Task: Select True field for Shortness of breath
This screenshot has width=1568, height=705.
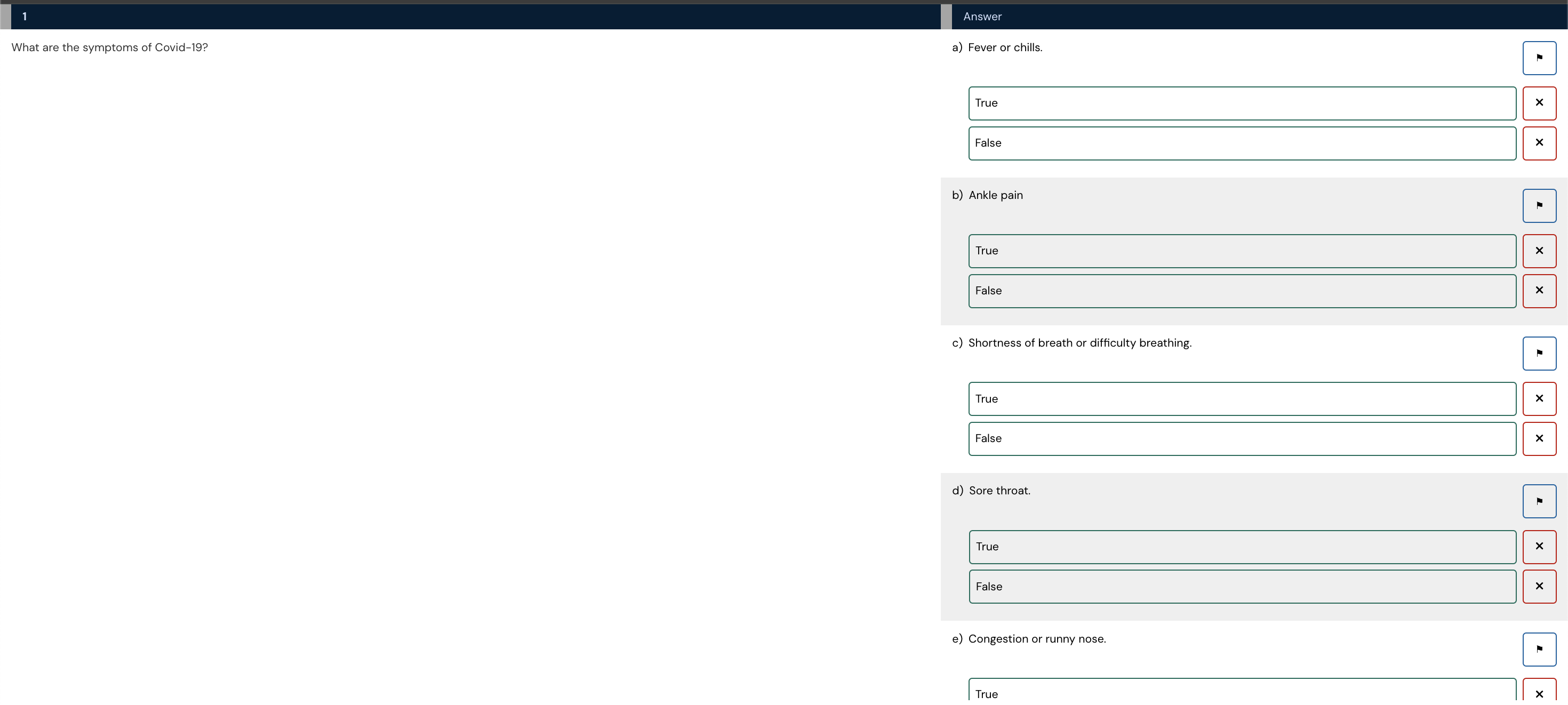Action: (x=1242, y=399)
